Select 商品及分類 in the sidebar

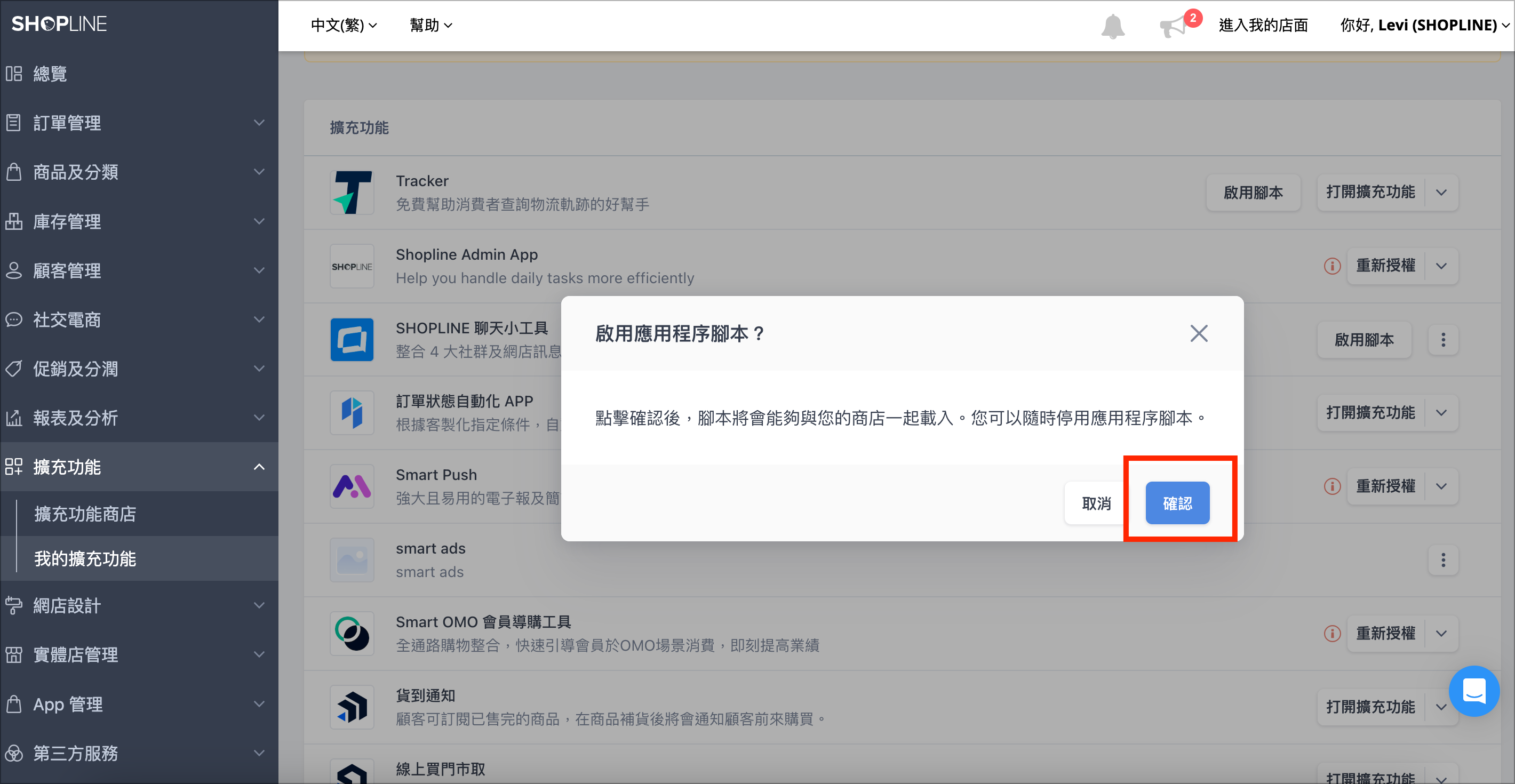coord(75,172)
